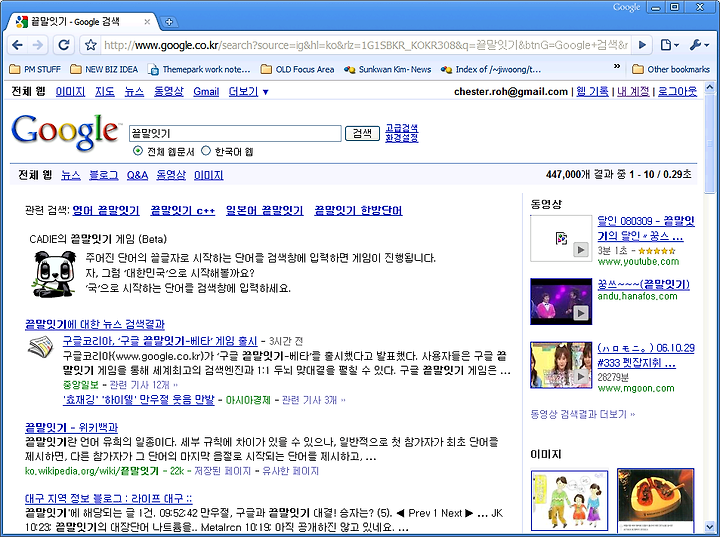Open the OLD Focus Area bookmark folder
Image resolution: width=720 pixels, height=537 pixels.
(297, 69)
